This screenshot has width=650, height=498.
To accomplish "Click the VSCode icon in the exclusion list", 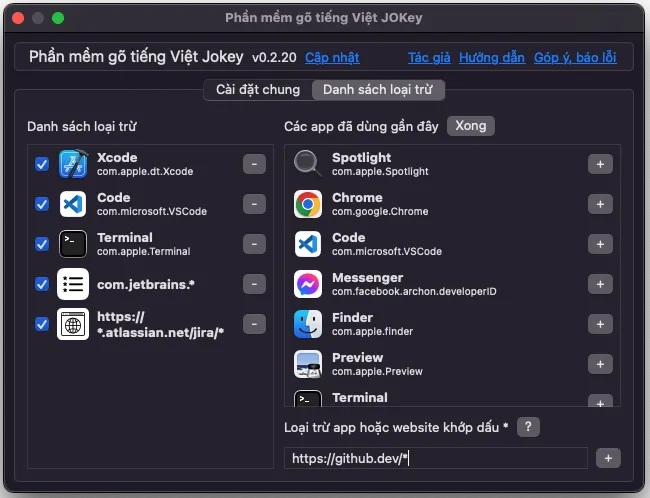I will [73, 204].
